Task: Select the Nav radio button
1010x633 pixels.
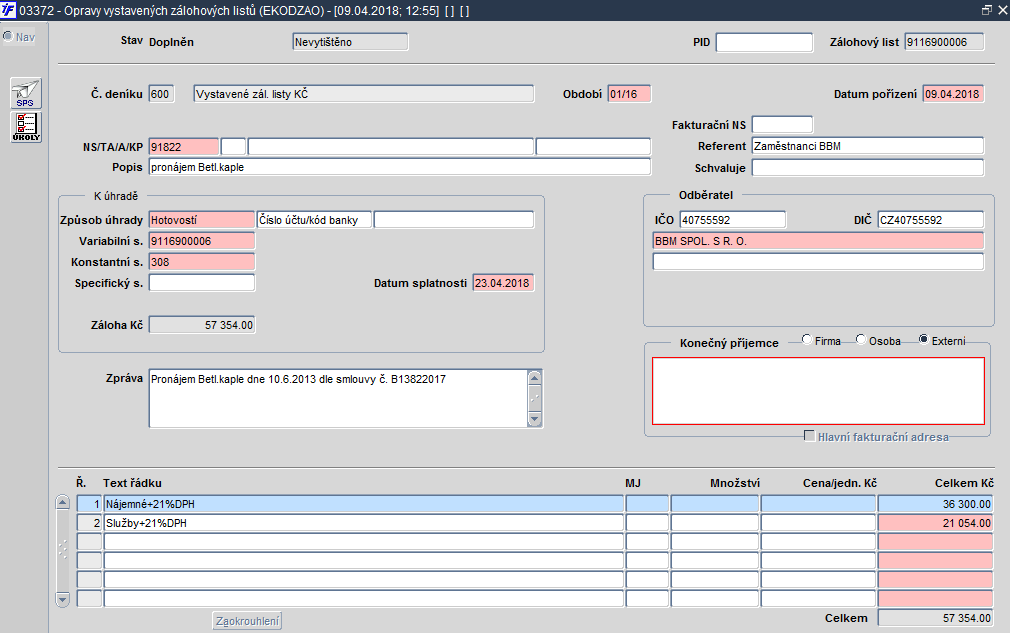Action: click(x=8, y=36)
